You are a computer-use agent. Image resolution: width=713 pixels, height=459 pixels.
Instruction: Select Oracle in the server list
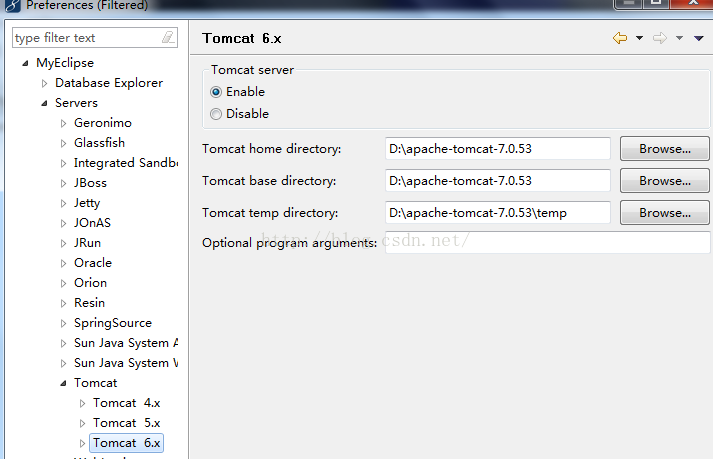point(93,263)
